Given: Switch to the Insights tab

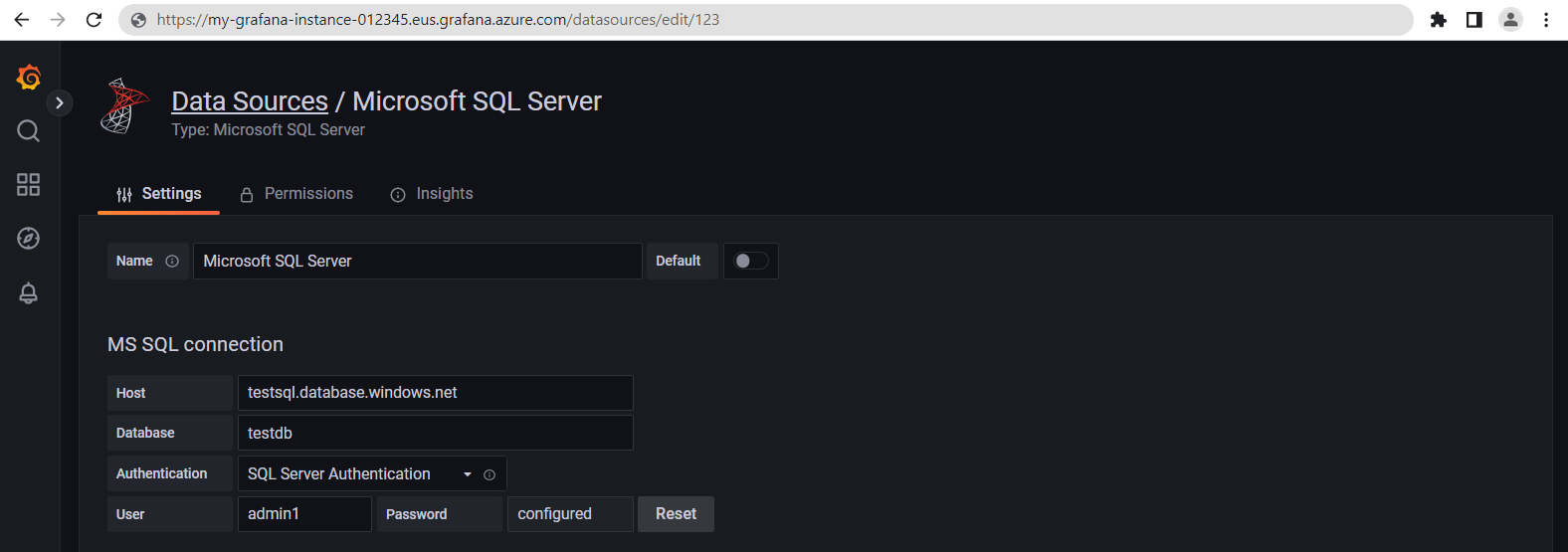Looking at the screenshot, I should (x=432, y=194).
